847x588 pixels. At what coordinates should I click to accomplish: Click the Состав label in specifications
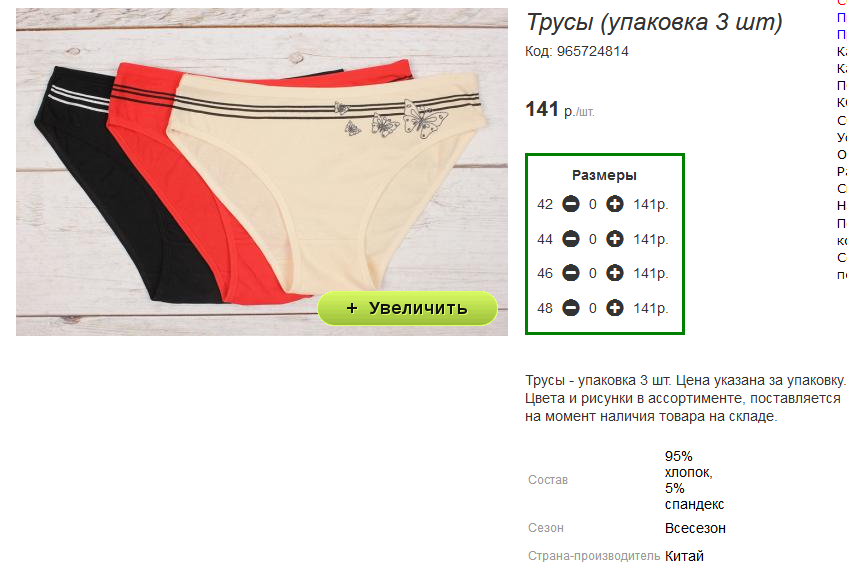coord(548,480)
